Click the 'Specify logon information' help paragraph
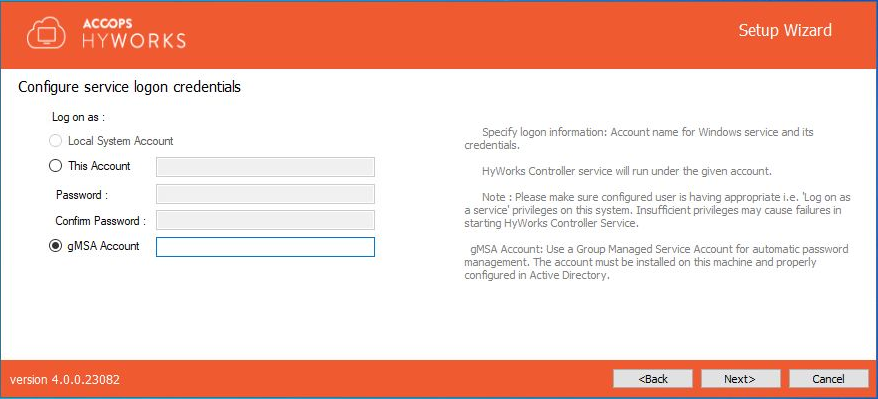878x399 pixels. tap(639, 139)
